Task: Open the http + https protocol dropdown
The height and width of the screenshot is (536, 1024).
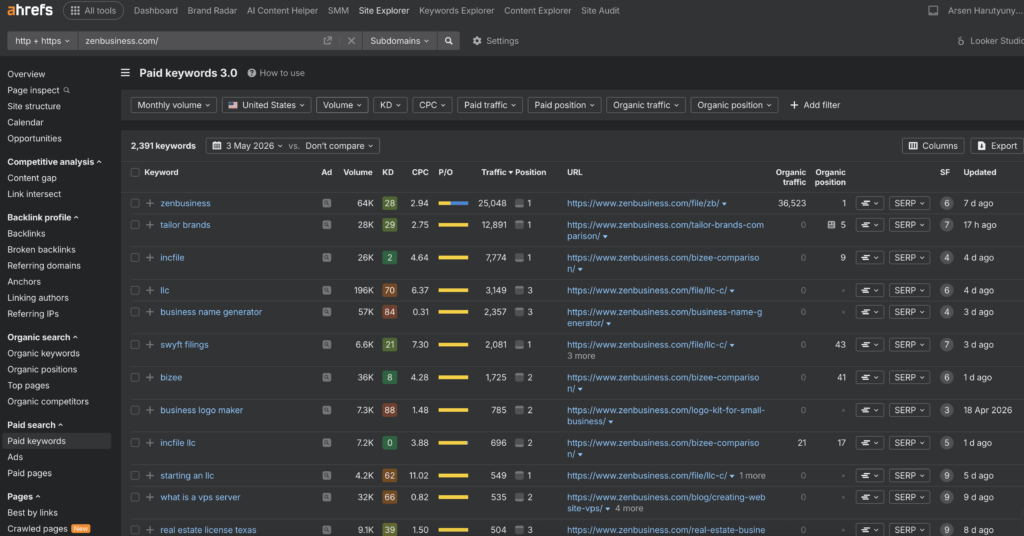Action: click(x=42, y=40)
